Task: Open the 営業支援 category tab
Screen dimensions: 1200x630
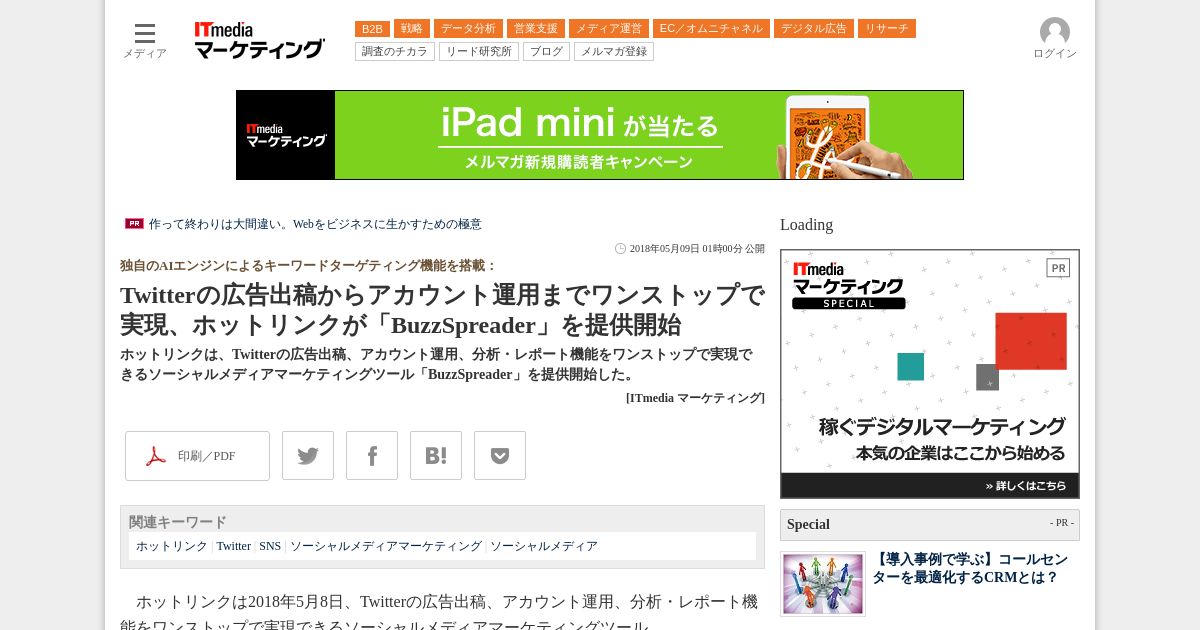Action: pyautogui.click(x=536, y=29)
